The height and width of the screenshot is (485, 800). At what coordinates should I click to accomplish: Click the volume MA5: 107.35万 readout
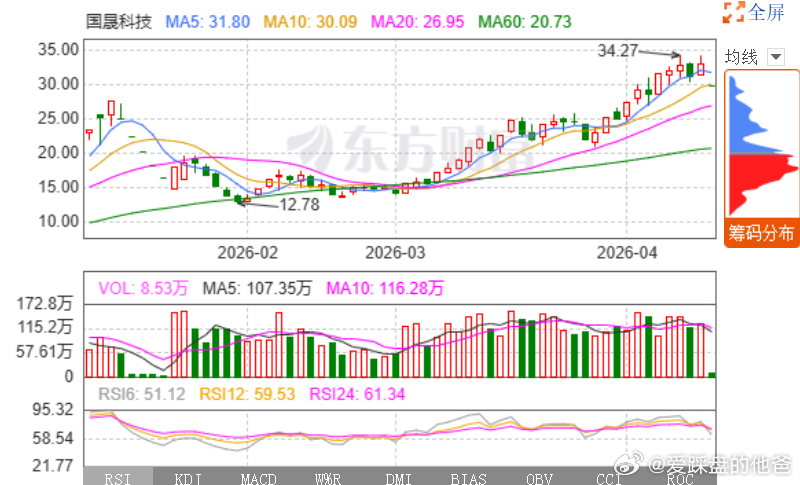click(x=257, y=288)
